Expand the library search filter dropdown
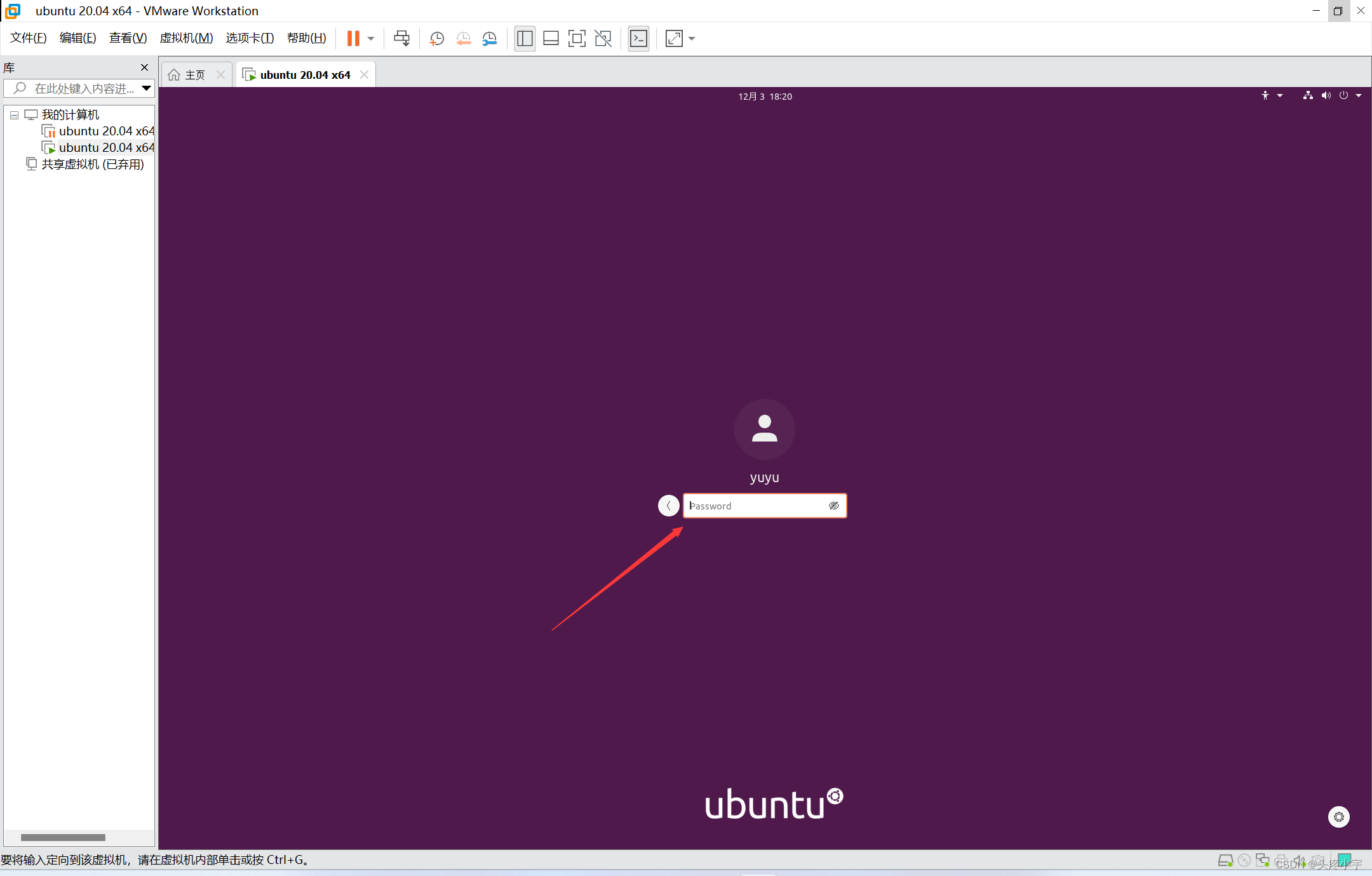 pyautogui.click(x=146, y=88)
